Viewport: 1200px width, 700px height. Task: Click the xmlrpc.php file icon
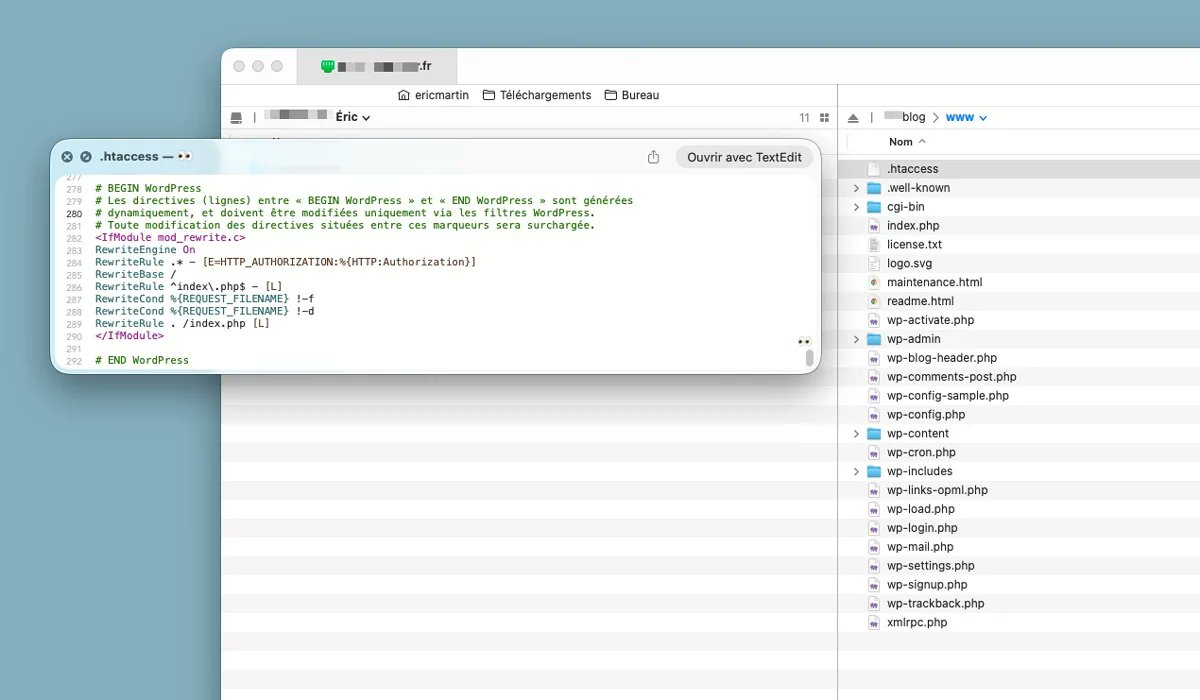[x=874, y=622]
